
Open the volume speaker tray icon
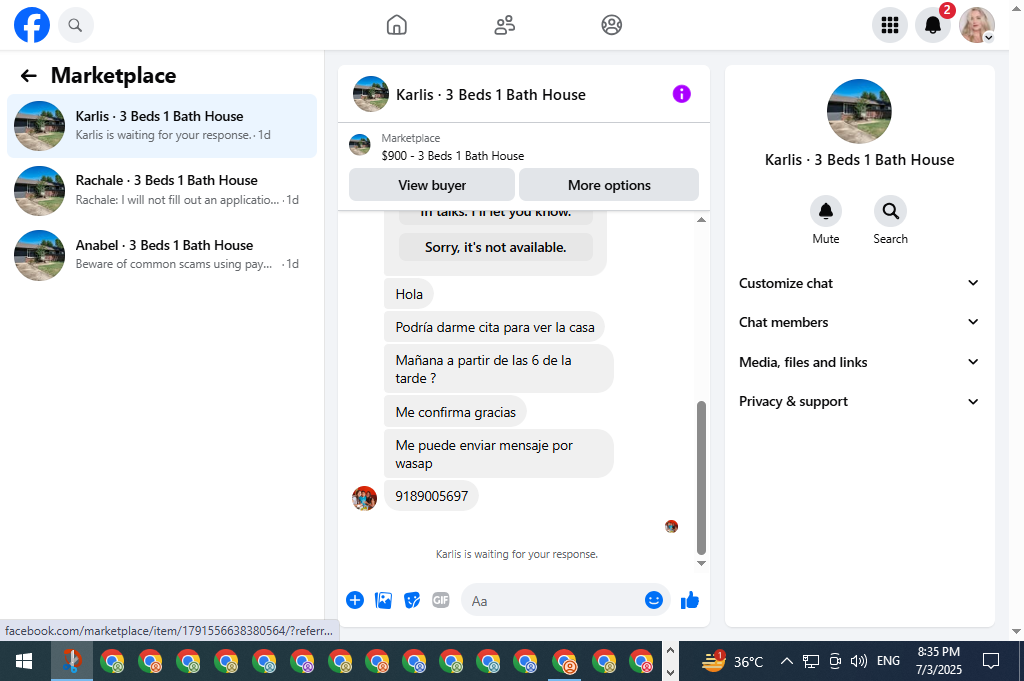[858, 661]
